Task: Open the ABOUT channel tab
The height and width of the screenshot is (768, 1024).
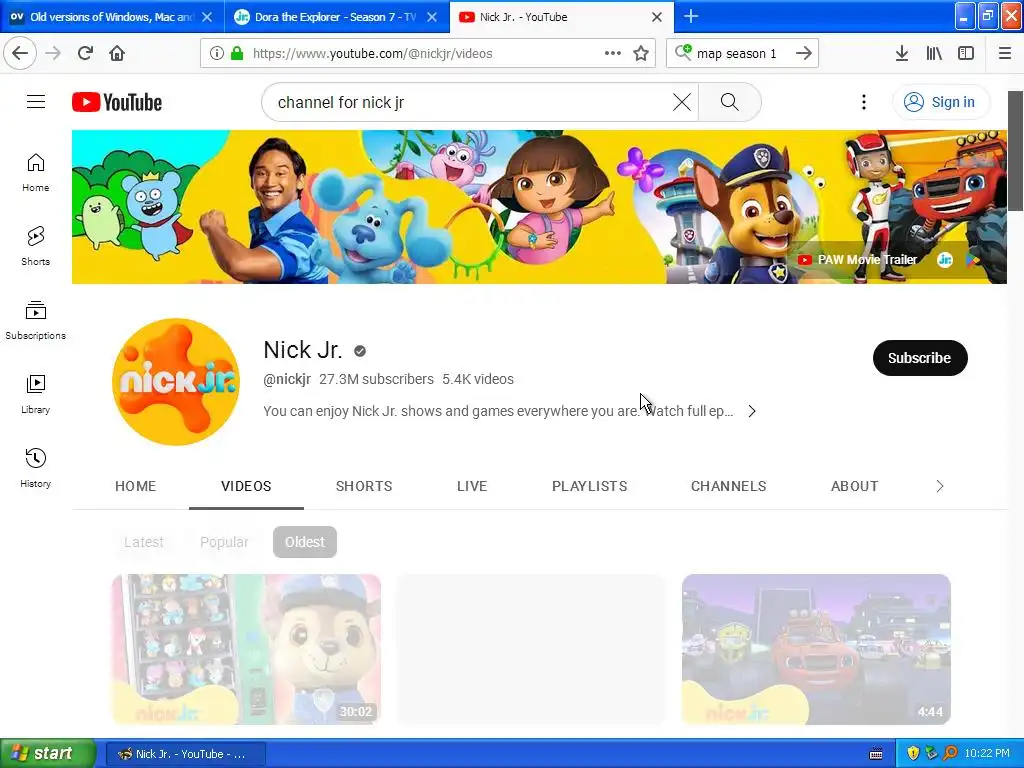Action: pyautogui.click(x=854, y=486)
